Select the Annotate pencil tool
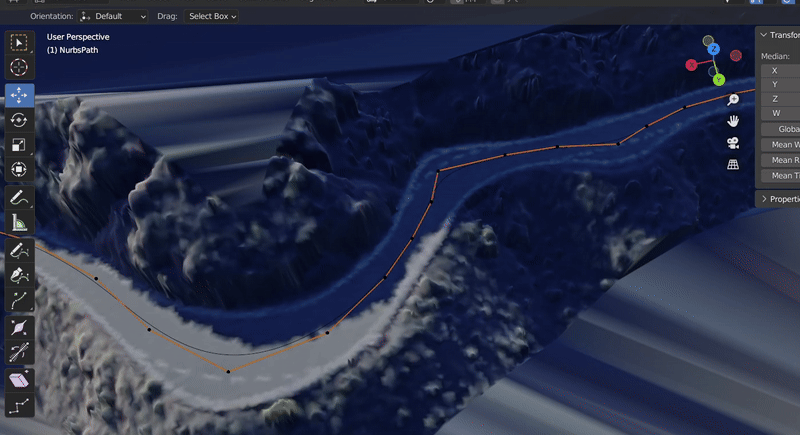This screenshot has height=435, width=800. point(19,198)
